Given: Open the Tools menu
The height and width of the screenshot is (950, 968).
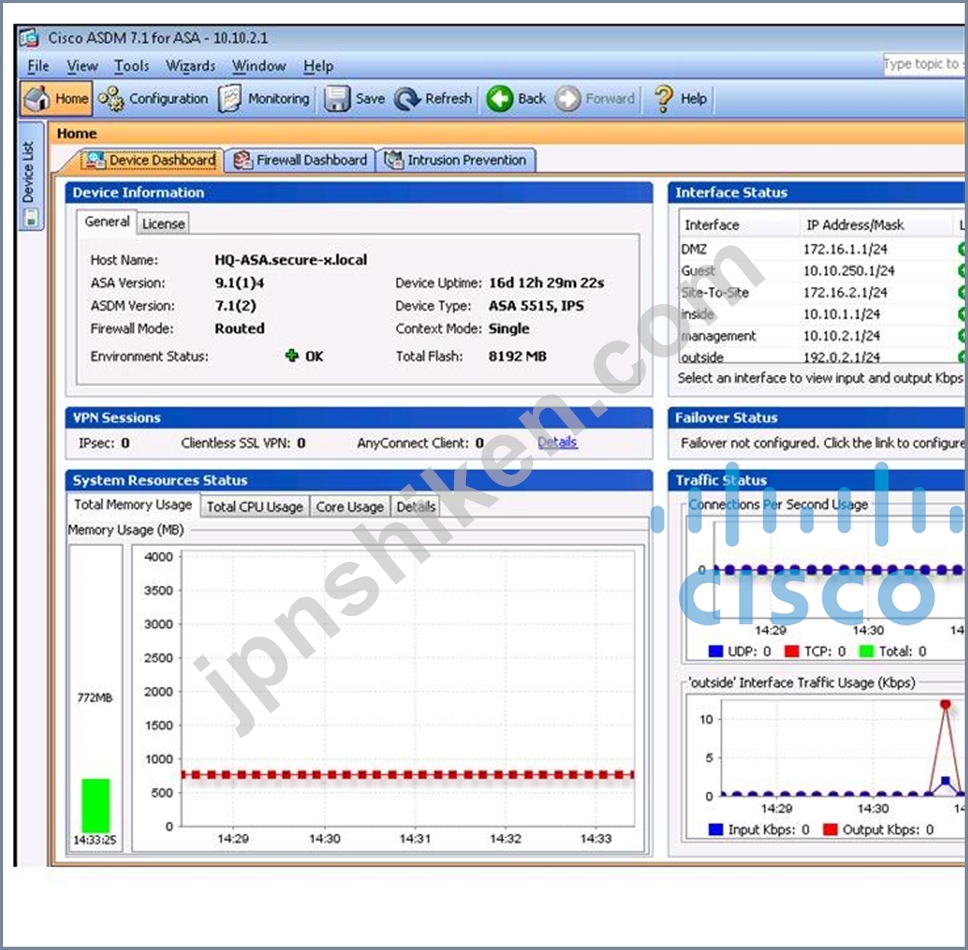Looking at the screenshot, I should 131,65.
